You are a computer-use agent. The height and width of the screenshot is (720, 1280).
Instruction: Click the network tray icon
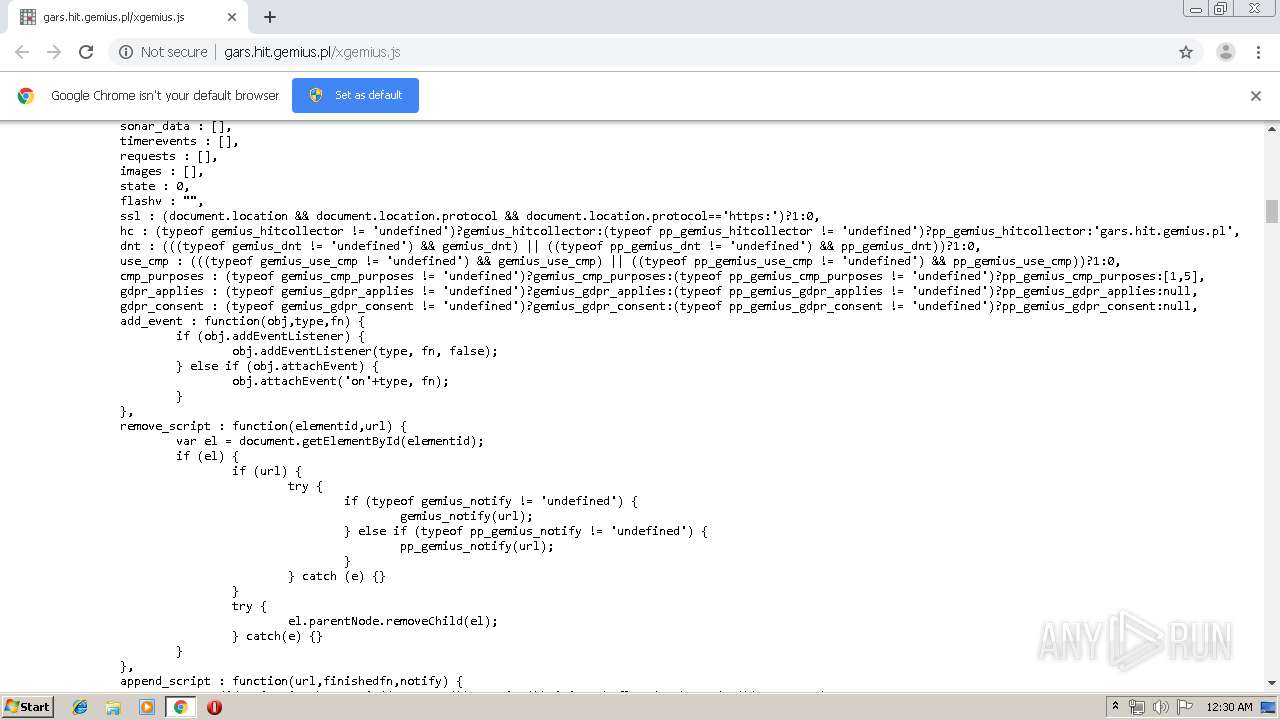[x=1137, y=706]
